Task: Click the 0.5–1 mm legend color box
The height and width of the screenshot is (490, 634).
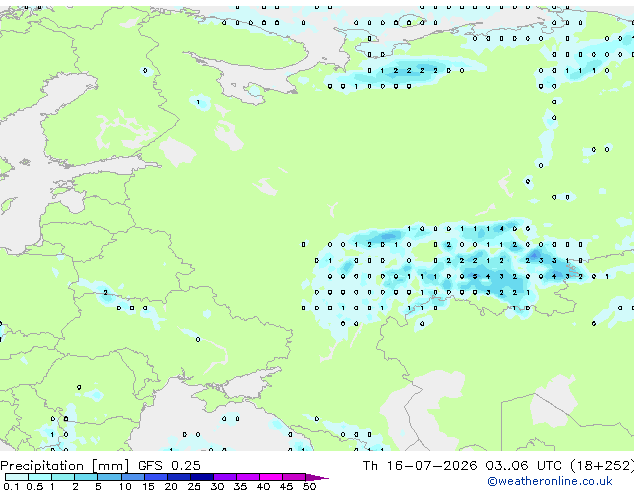Action: (x=40, y=477)
